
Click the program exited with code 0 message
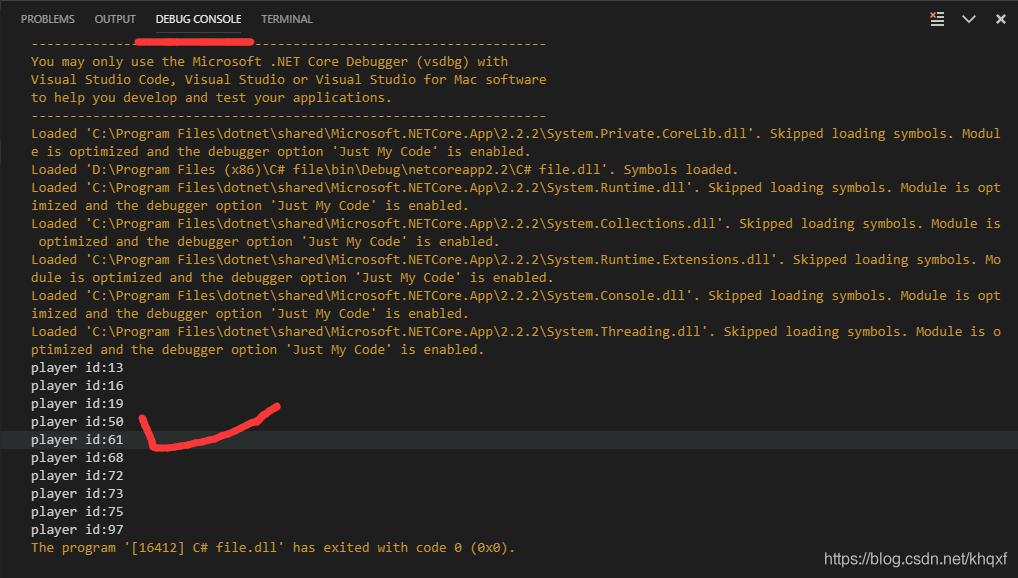[x=272, y=548]
